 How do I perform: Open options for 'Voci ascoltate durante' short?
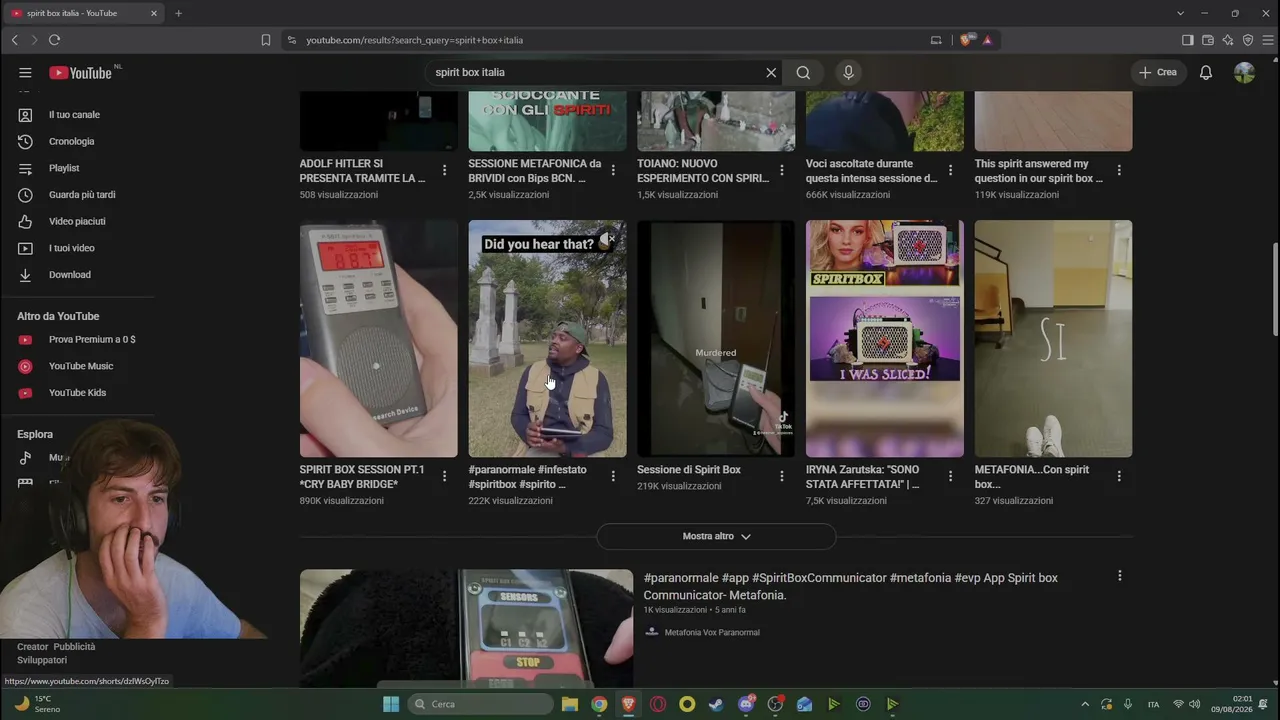[x=951, y=170]
